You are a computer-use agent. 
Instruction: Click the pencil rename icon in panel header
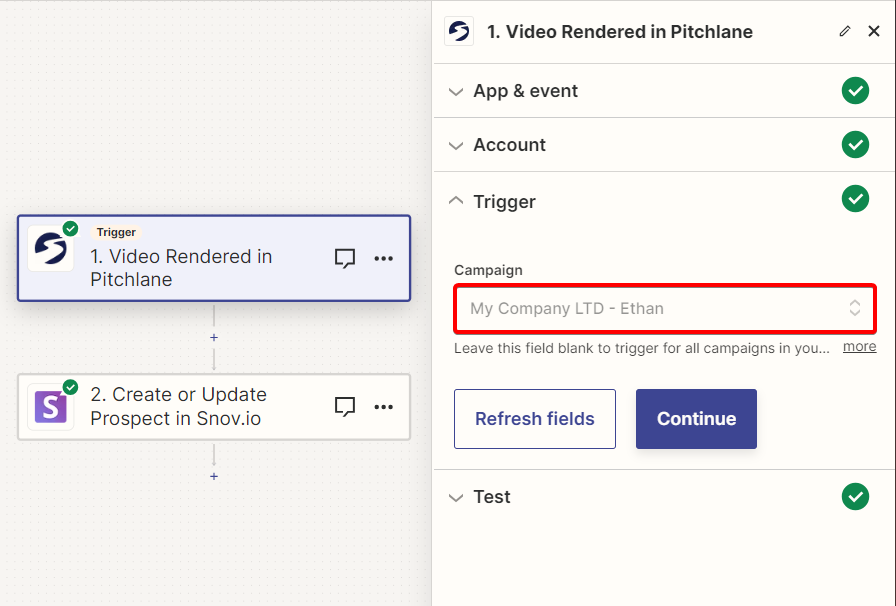(845, 31)
